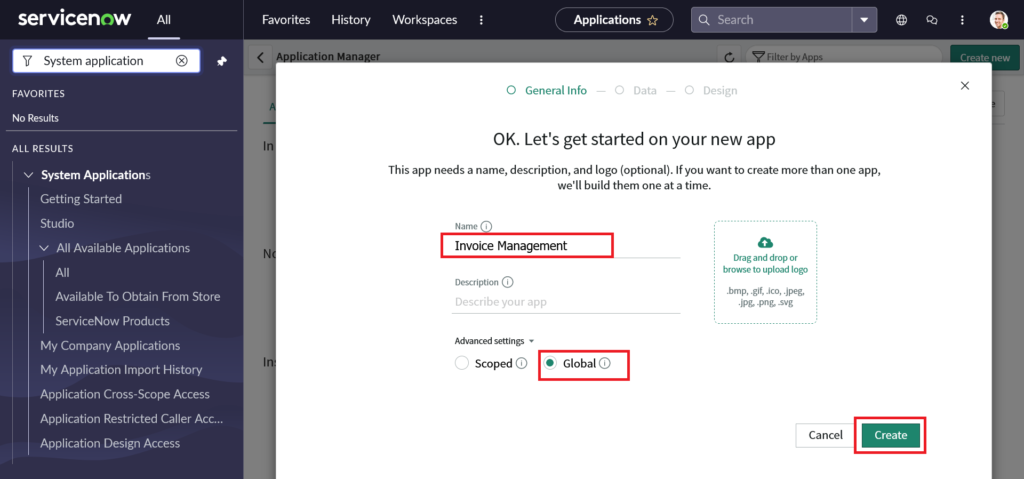Click the System application filter field

click(106, 61)
